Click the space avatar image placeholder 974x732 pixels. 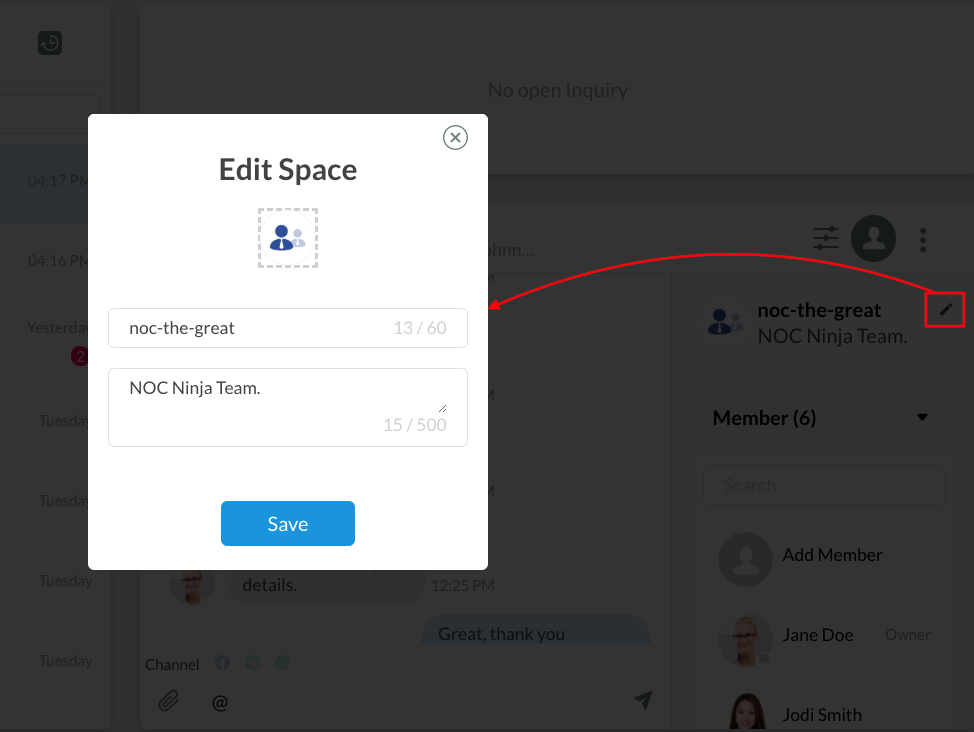pyautogui.click(x=288, y=238)
